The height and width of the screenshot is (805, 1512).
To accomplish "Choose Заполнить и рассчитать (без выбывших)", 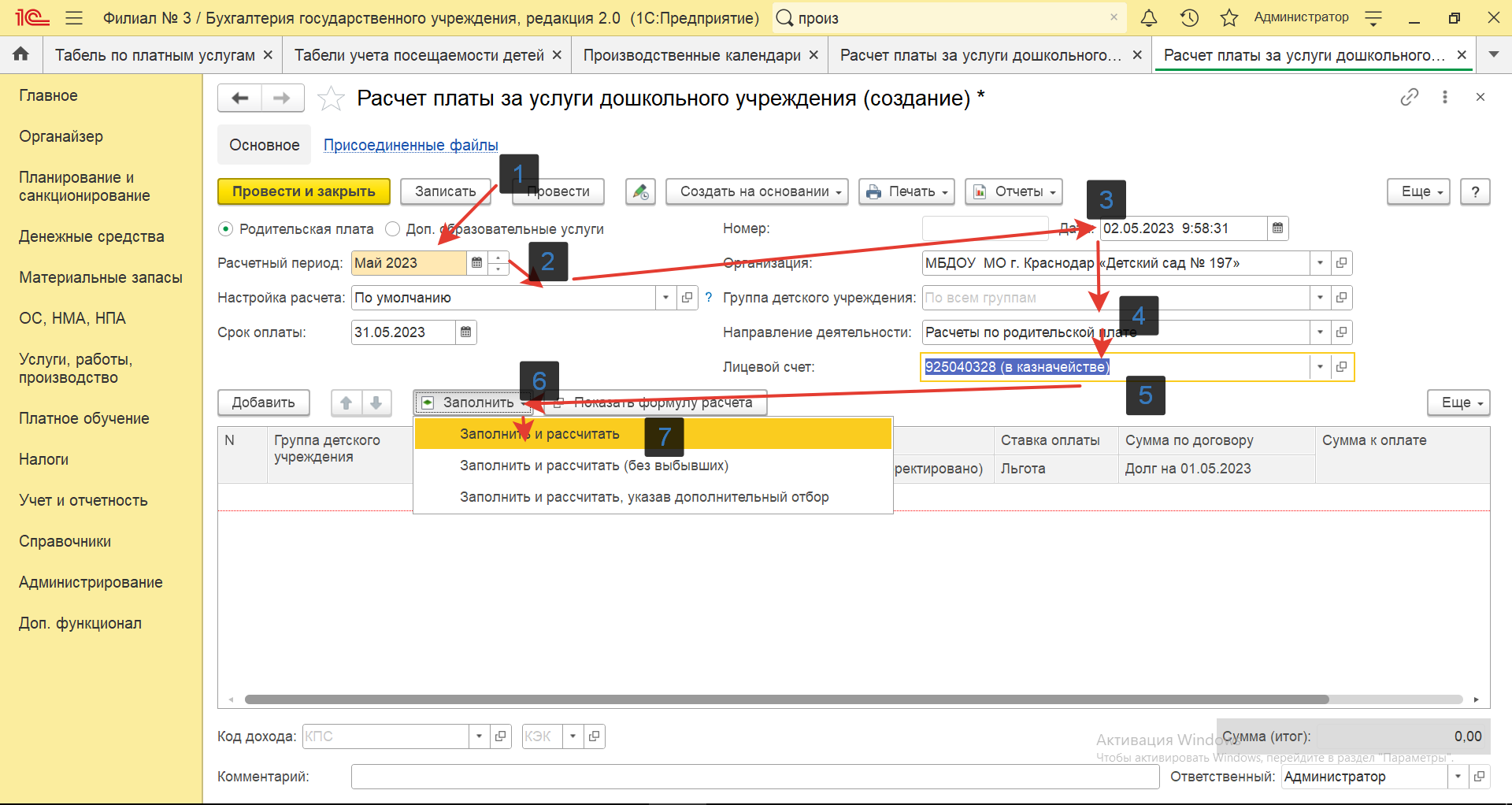I will click(594, 466).
